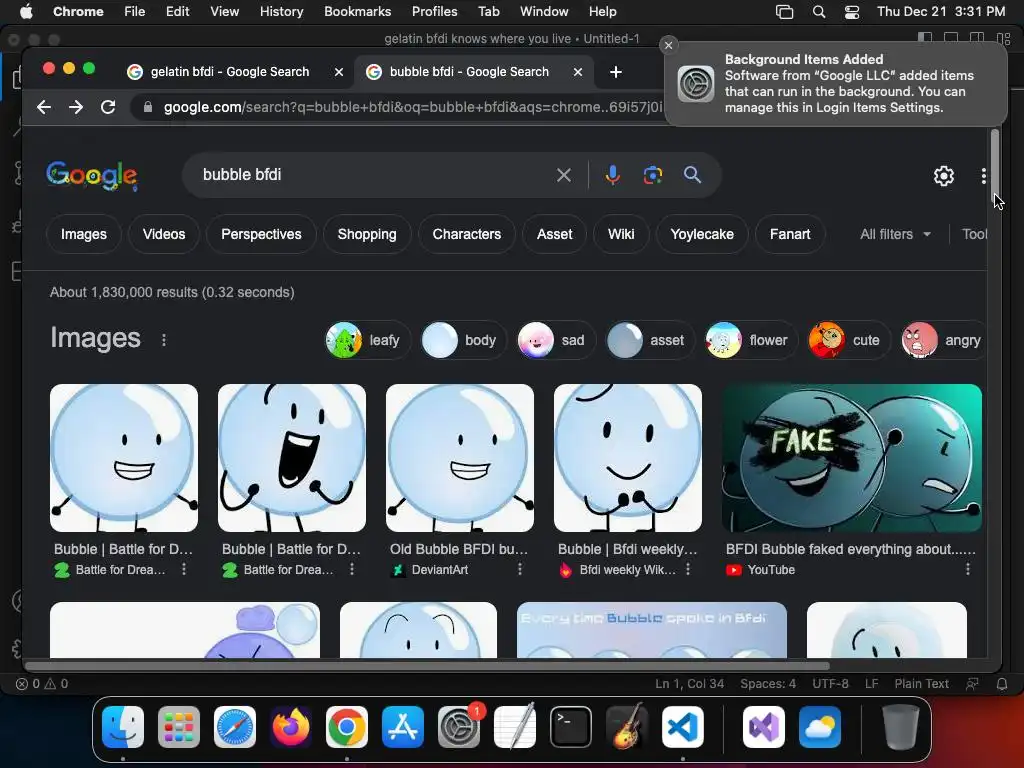Click the horizontal scrollbar at bottom
Image resolution: width=1024 pixels, height=768 pixels.
427,666
